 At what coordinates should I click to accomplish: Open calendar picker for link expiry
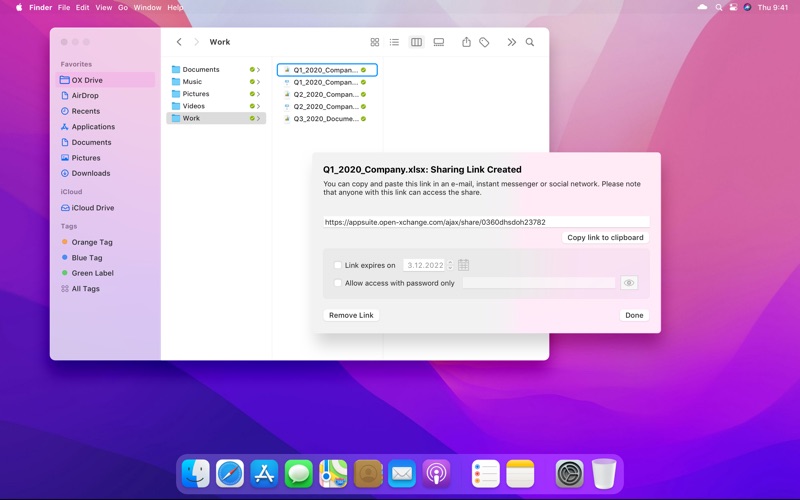463,265
